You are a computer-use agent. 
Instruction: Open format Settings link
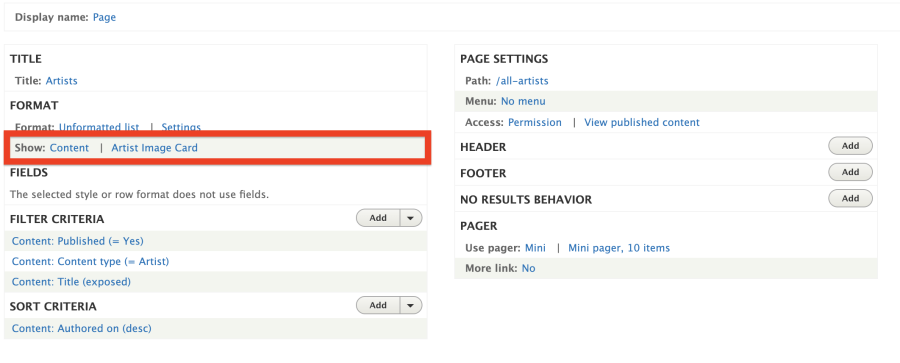pos(181,127)
